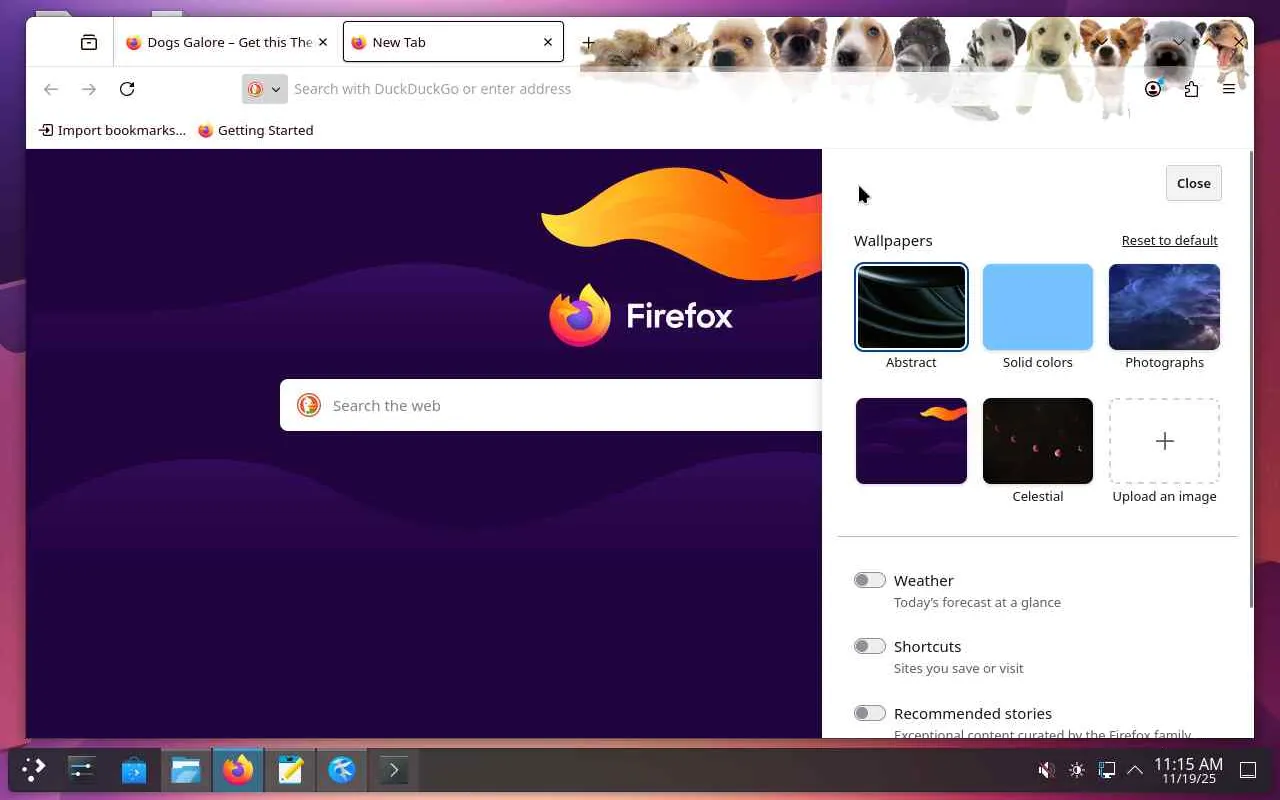Viewport: 1280px width, 800px height.
Task: Focus the address bar search field
Action: (690, 89)
